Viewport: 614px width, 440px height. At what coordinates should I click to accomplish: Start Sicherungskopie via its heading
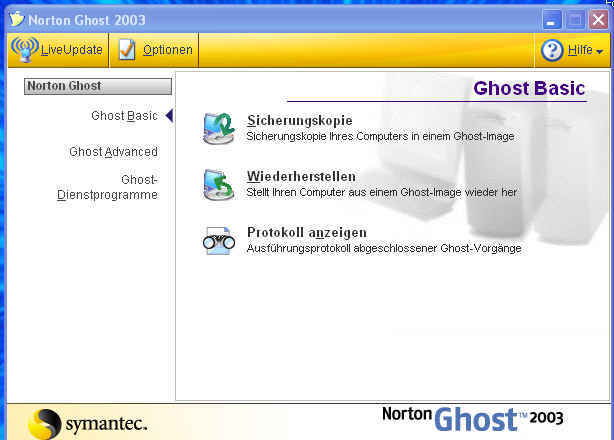click(x=300, y=121)
